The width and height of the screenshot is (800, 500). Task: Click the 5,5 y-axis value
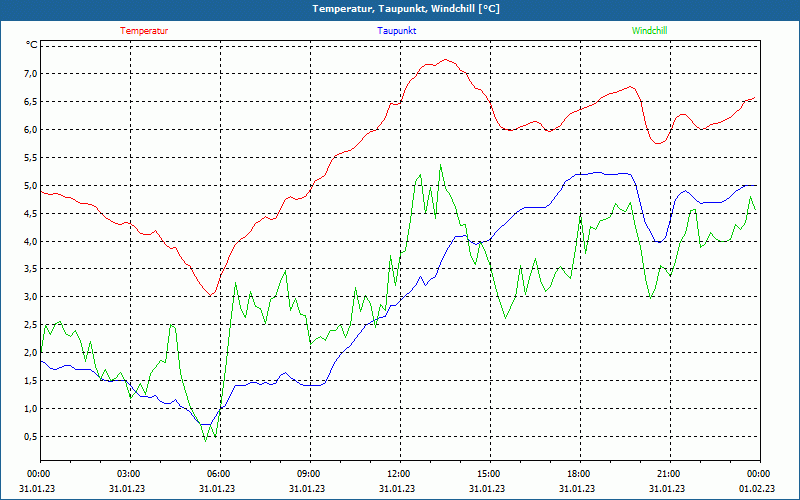(x=31, y=158)
